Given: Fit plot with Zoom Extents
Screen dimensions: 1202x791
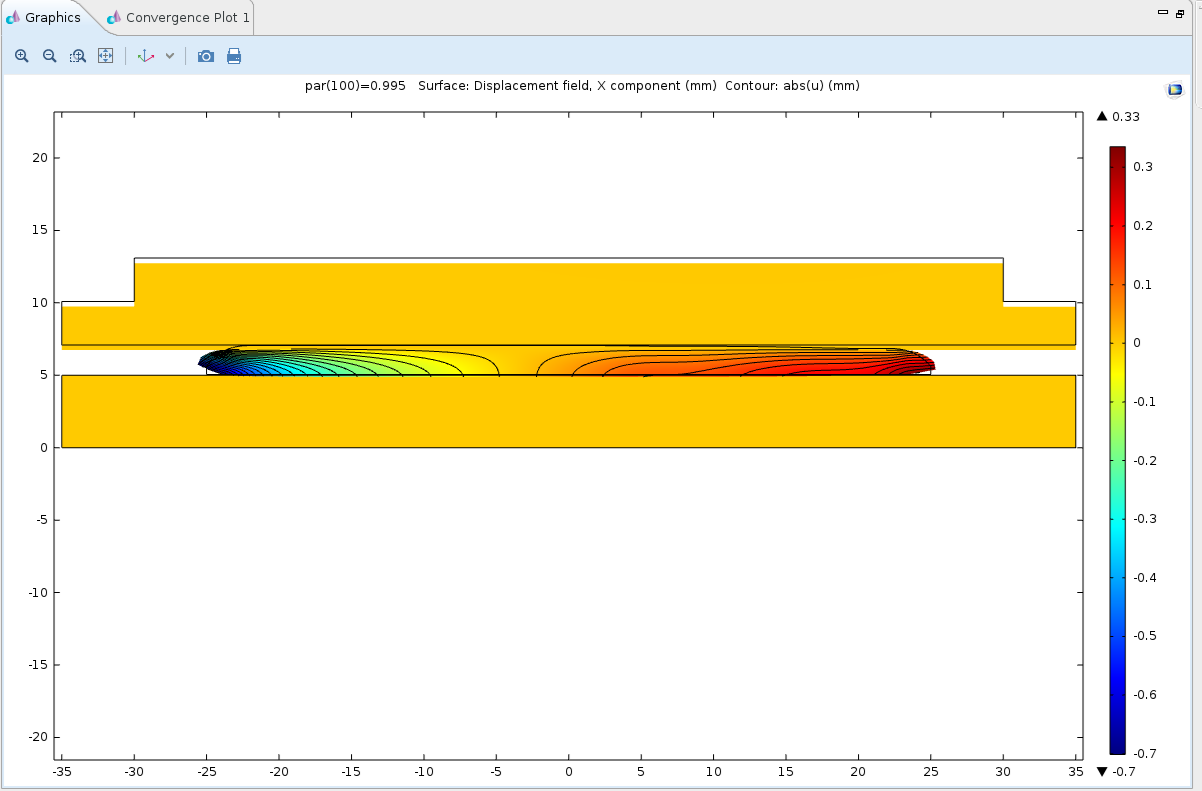Looking at the screenshot, I should pyautogui.click(x=105, y=56).
